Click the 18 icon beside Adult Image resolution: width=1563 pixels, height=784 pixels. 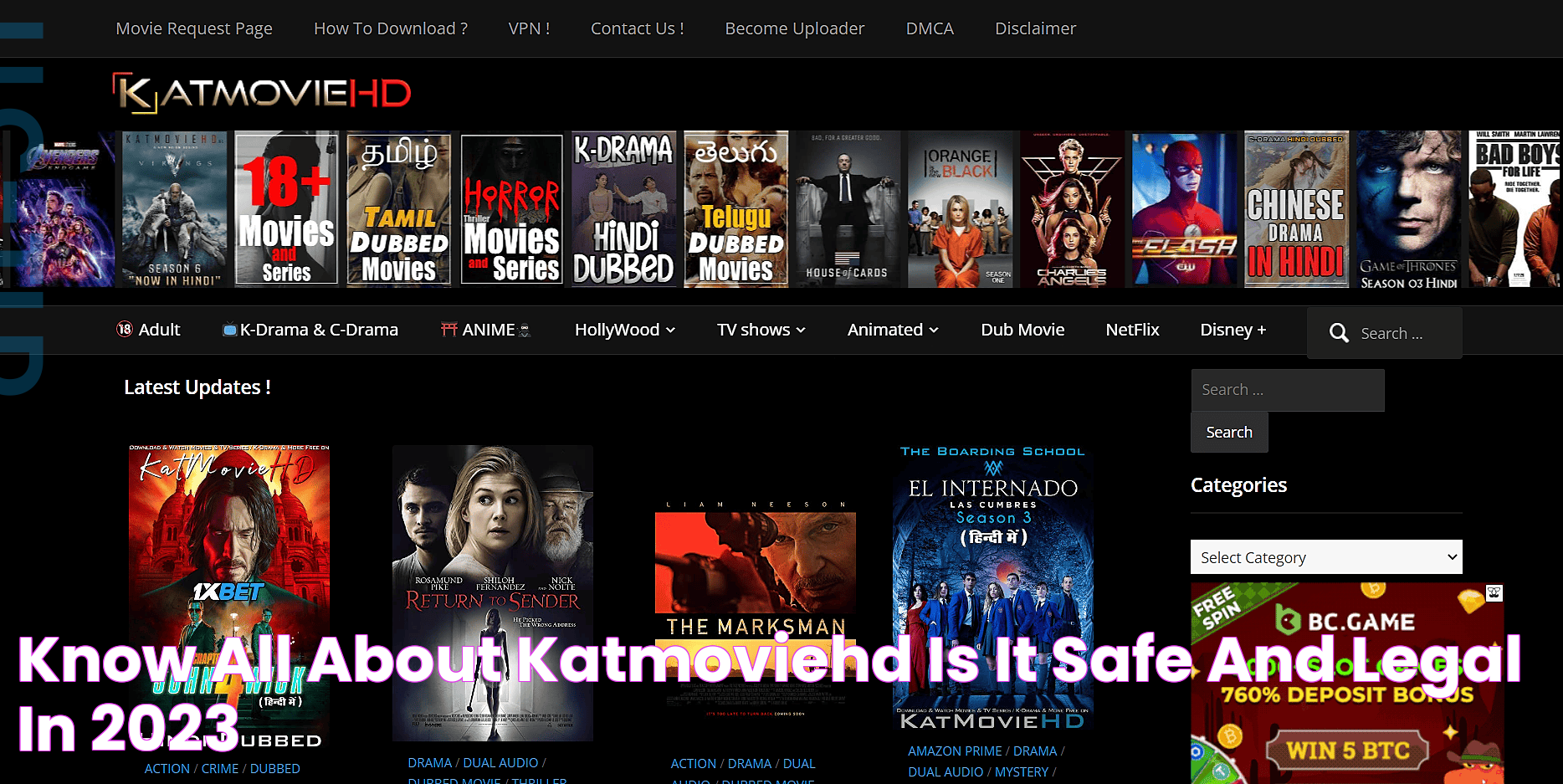click(x=125, y=329)
